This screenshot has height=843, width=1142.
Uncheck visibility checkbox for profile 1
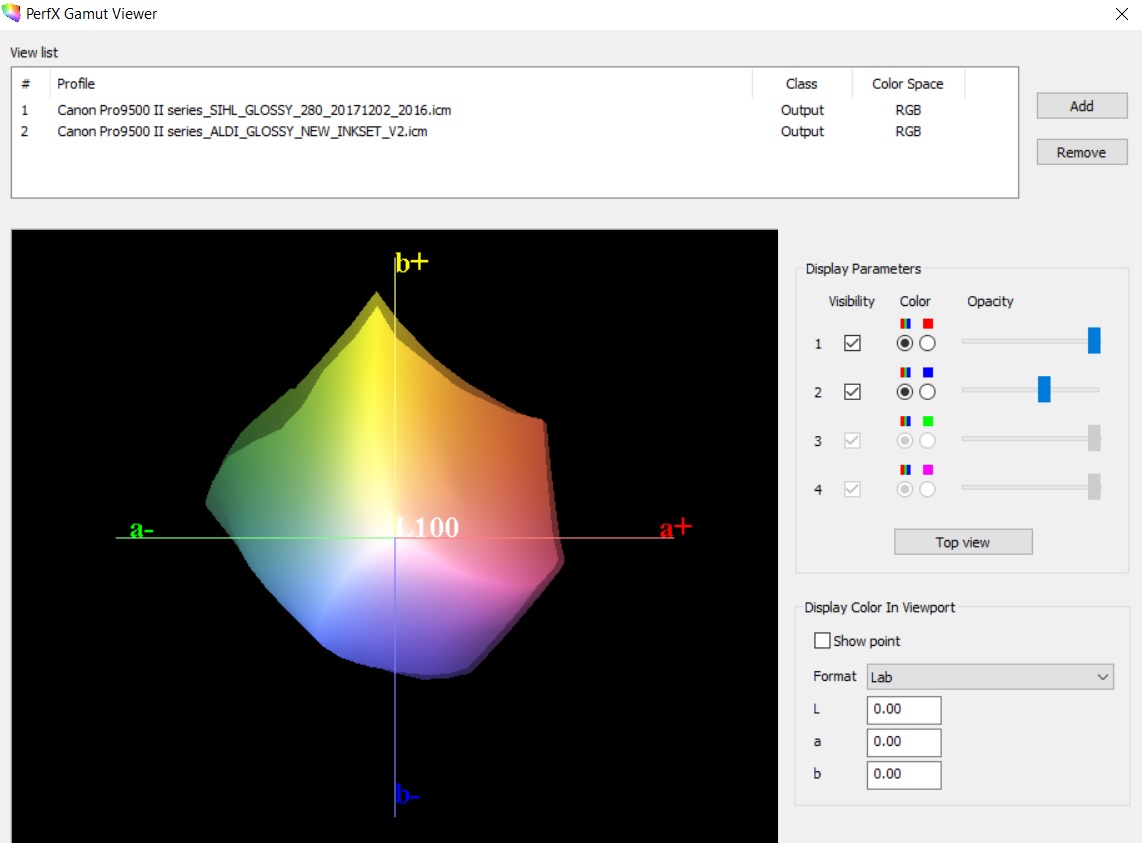coord(852,343)
